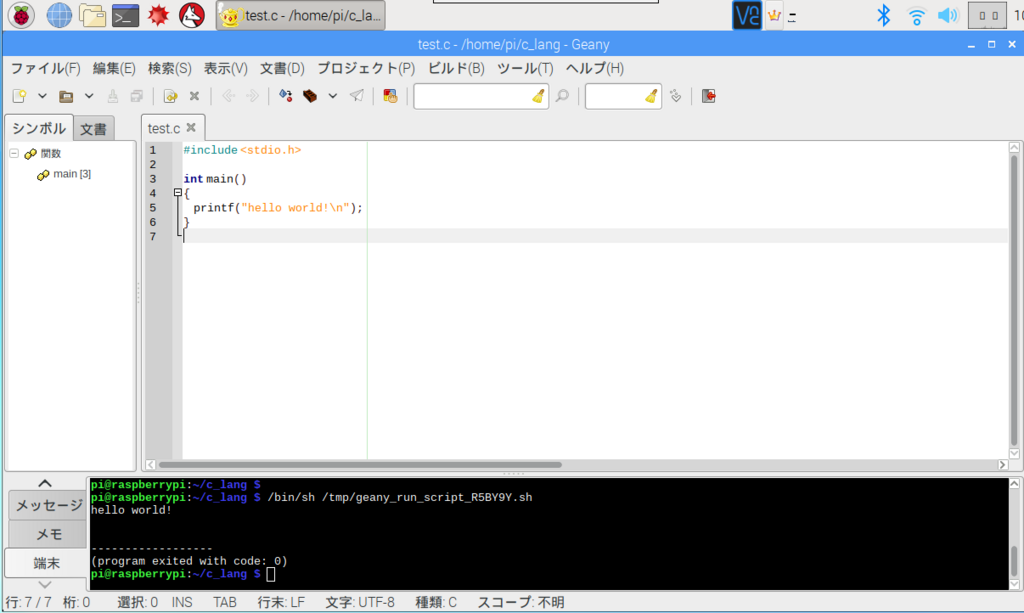The height and width of the screenshot is (613, 1024).
Task: Click the save file icon
Action: tap(112, 97)
